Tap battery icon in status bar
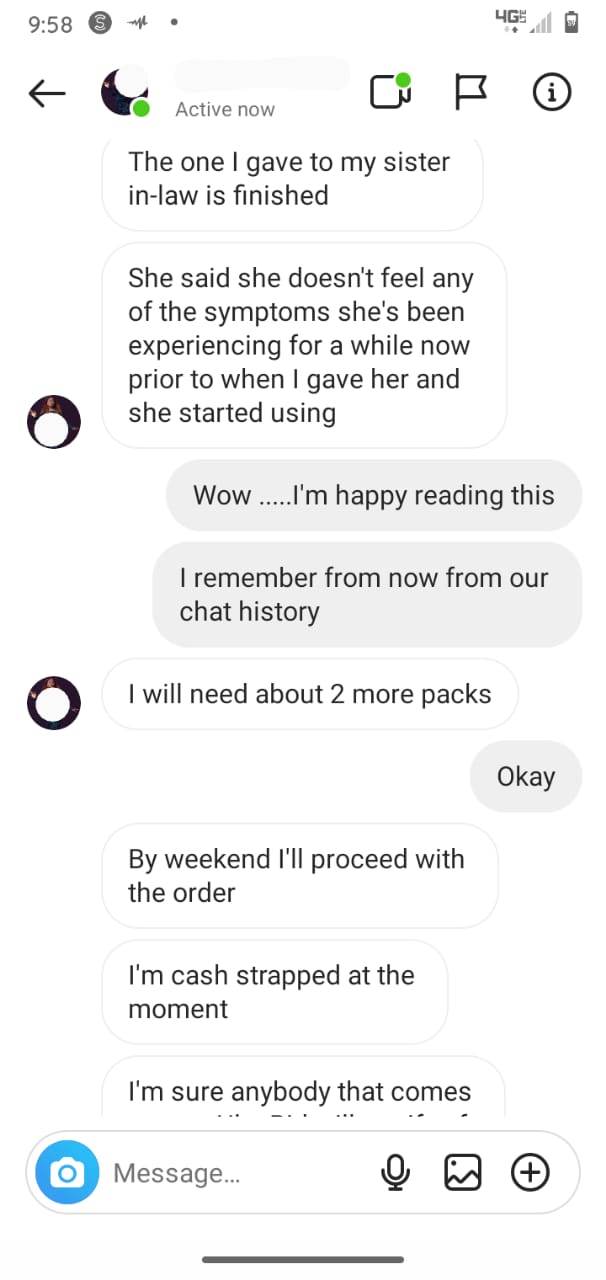This screenshot has height=1280, width=606. tap(572, 21)
